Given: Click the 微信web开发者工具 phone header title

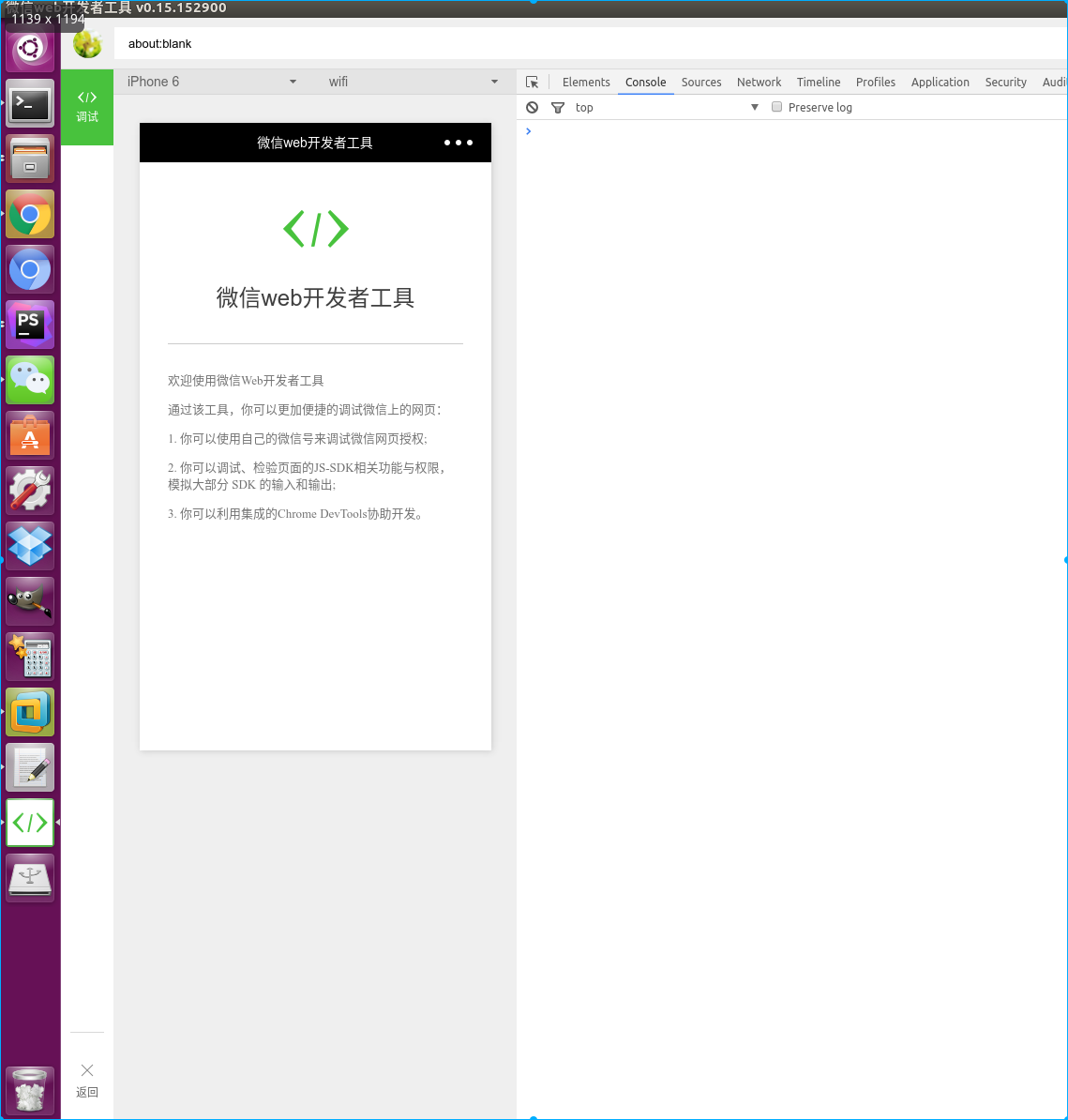Looking at the screenshot, I should [x=315, y=143].
